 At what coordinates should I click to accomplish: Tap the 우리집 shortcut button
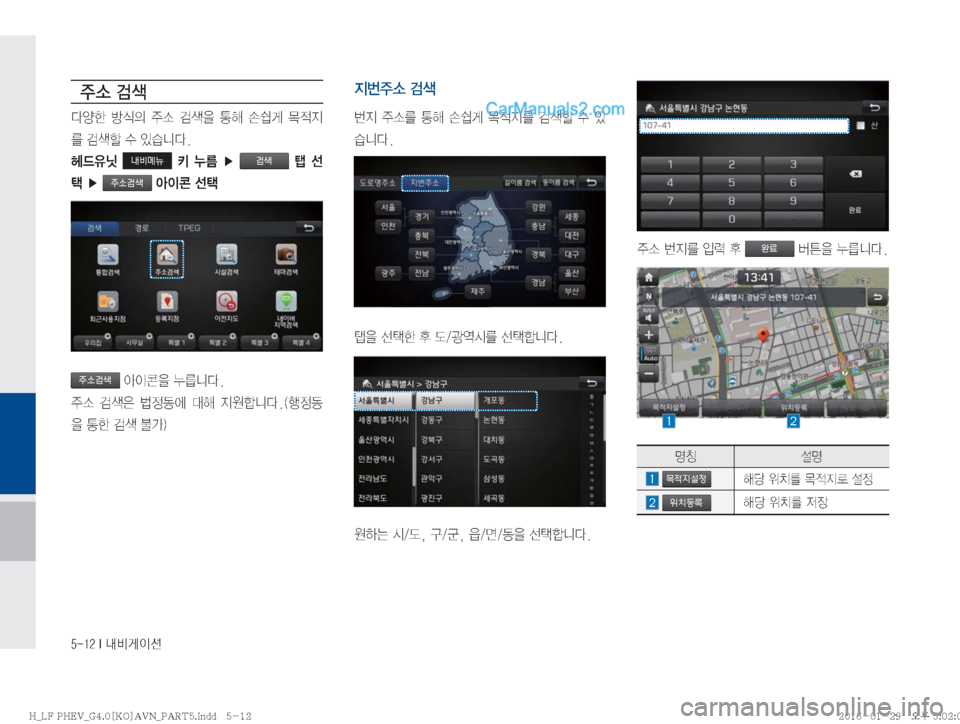pos(92,343)
